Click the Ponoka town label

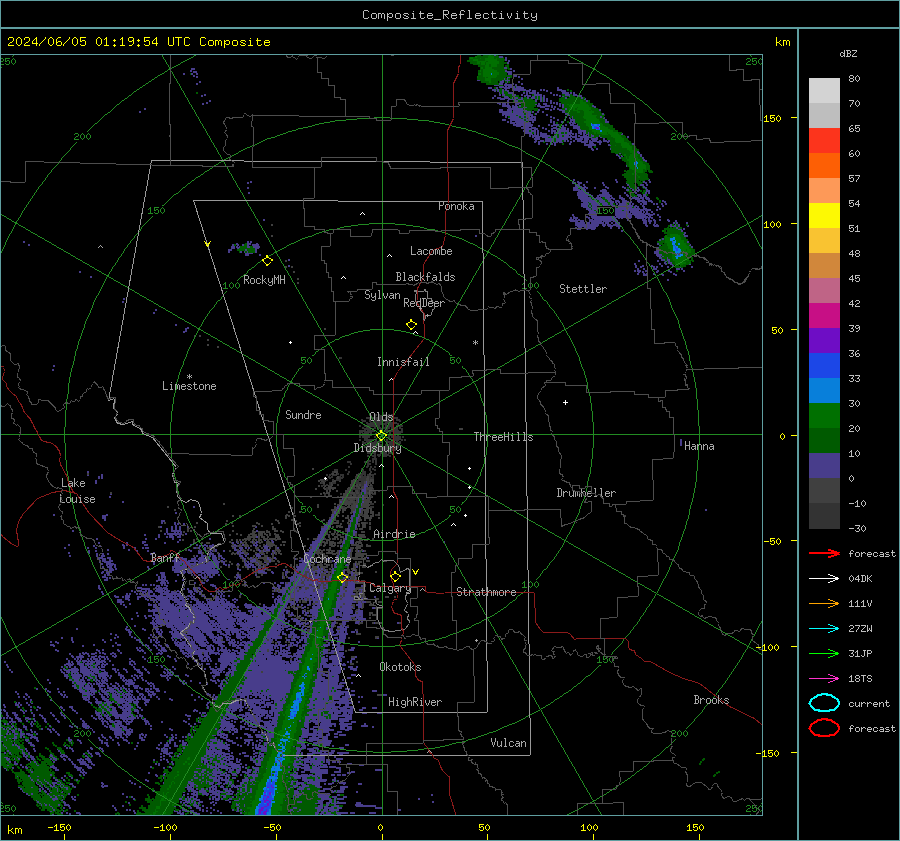point(456,207)
